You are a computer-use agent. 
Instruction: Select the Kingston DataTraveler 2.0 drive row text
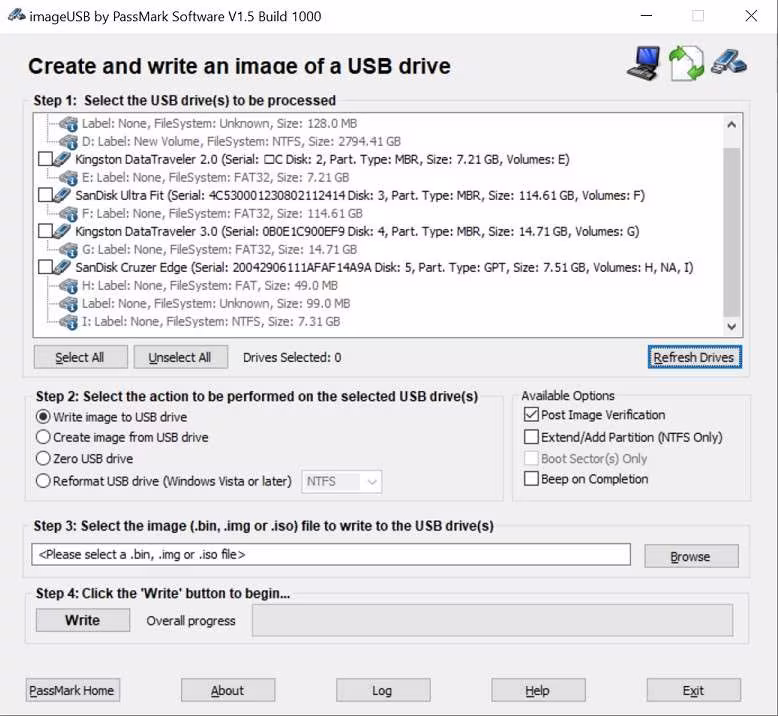click(x=322, y=159)
